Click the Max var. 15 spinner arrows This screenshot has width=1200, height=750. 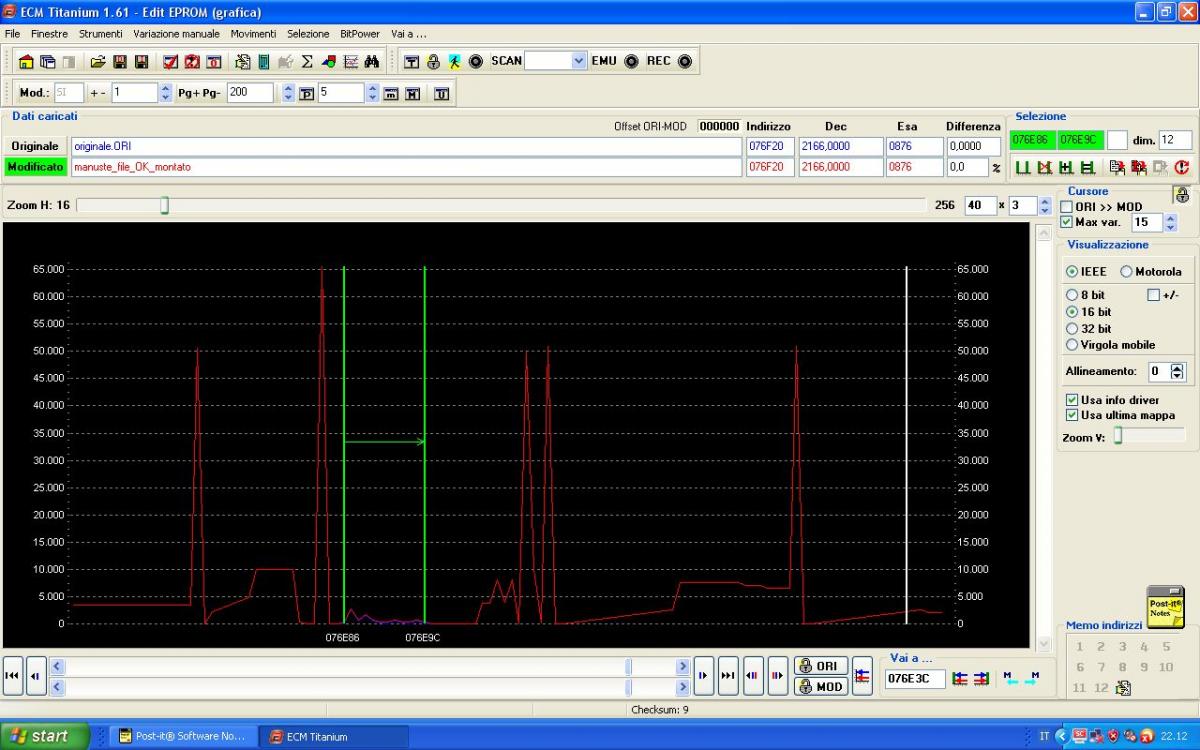click(x=1171, y=222)
